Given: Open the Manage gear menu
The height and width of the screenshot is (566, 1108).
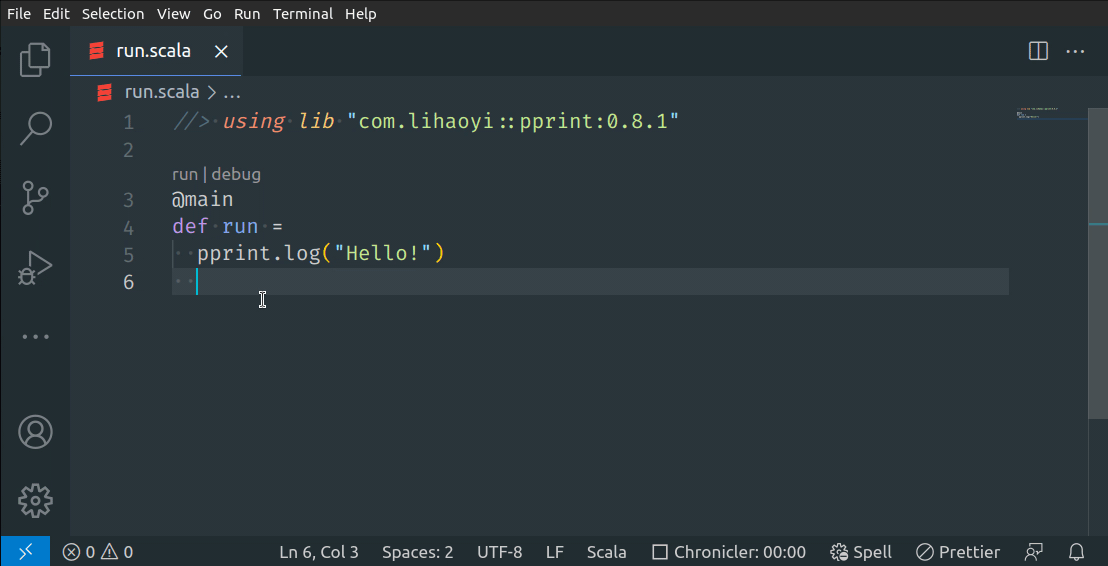Looking at the screenshot, I should tap(35, 501).
